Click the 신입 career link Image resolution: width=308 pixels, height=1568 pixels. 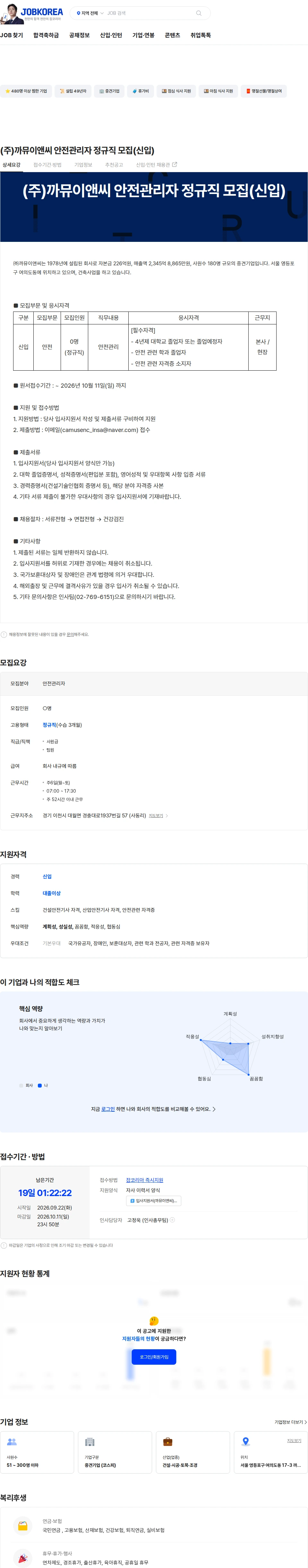pos(47,876)
